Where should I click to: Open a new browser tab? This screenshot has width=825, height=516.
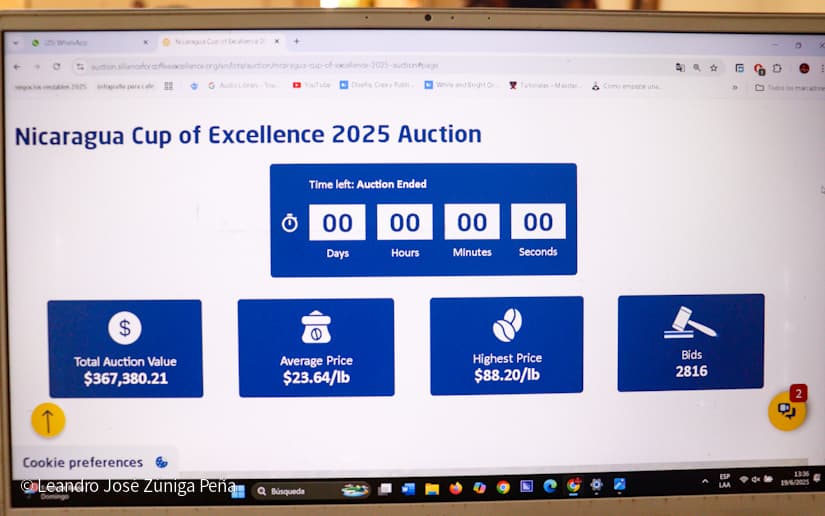tap(296, 42)
